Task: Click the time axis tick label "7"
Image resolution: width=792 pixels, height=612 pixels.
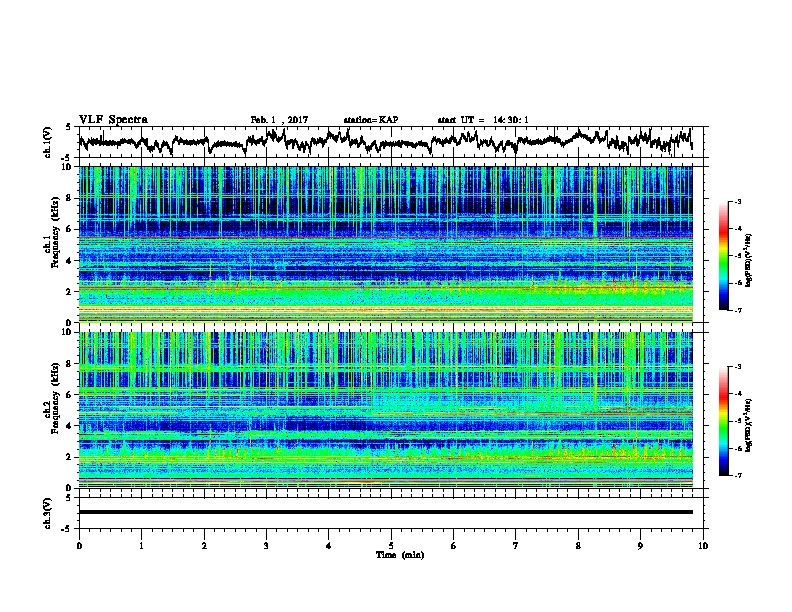Action: (x=516, y=546)
